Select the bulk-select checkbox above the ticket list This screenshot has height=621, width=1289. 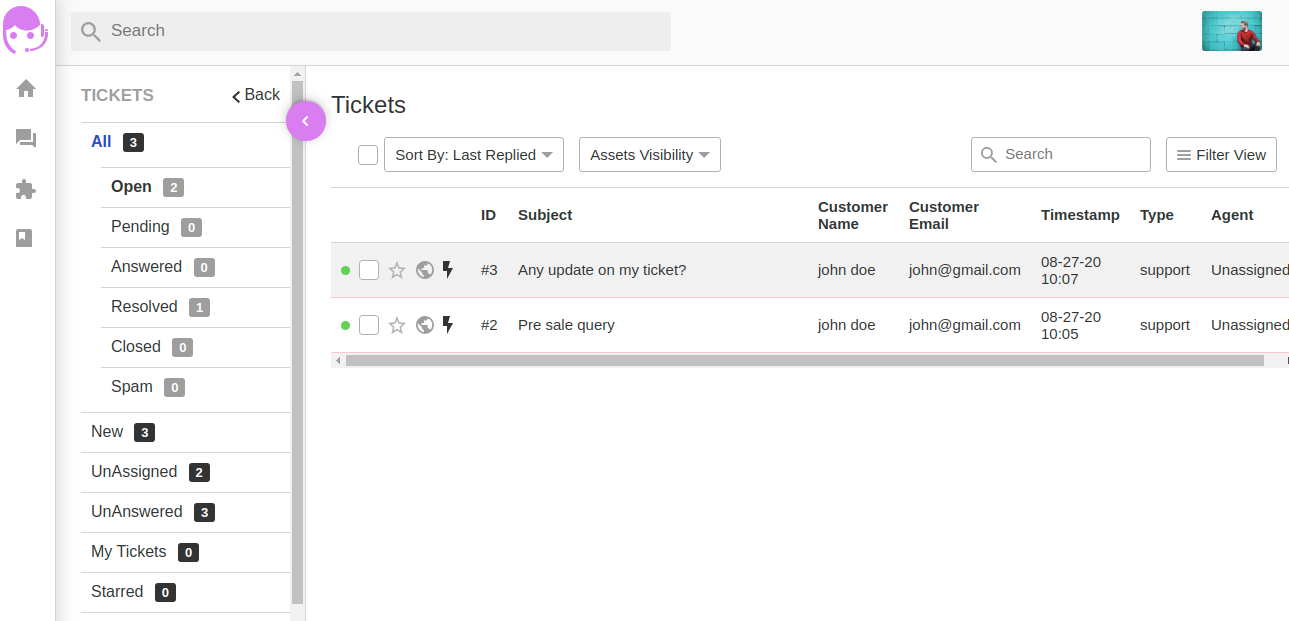click(x=368, y=154)
